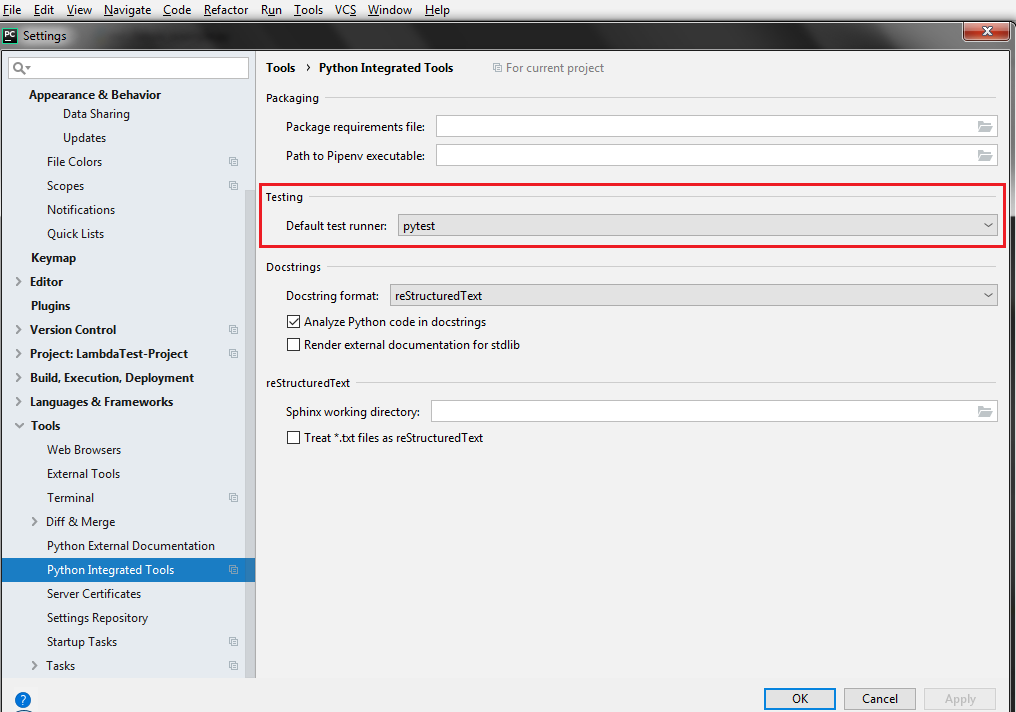The height and width of the screenshot is (712, 1016).
Task: Click the help question mark icon
Action: tap(23, 700)
